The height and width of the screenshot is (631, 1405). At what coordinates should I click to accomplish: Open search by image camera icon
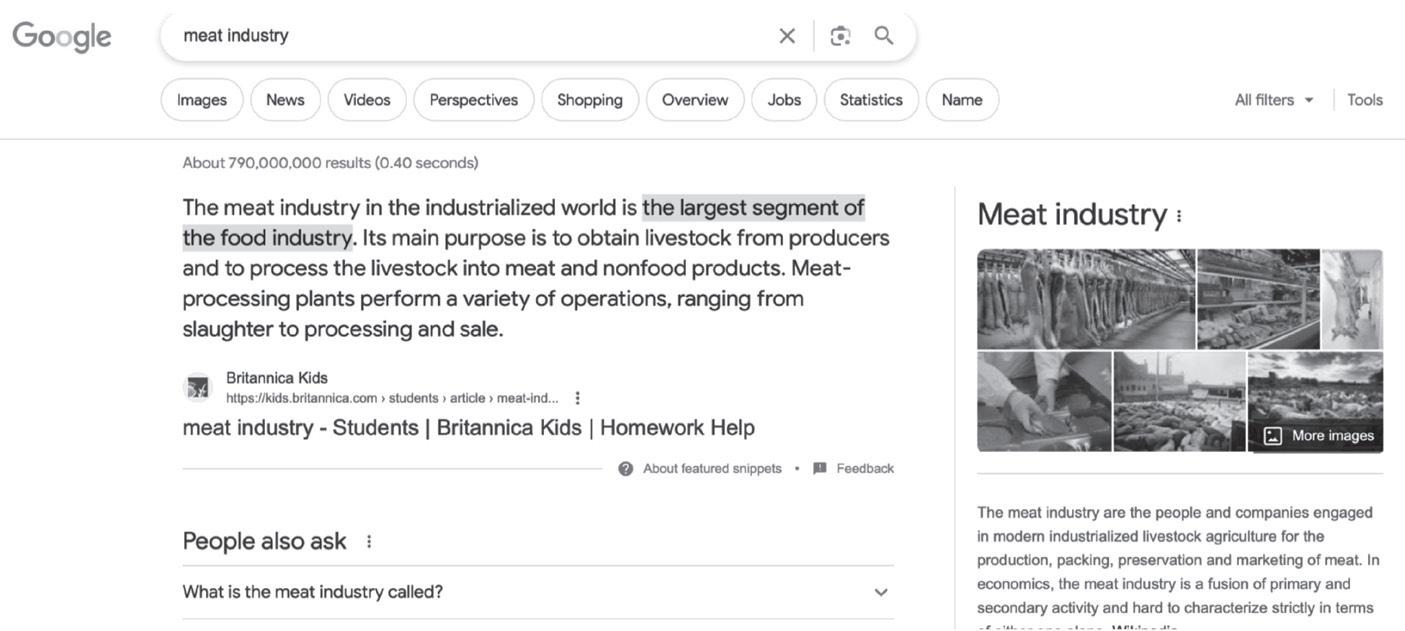[x=840, y=36]
